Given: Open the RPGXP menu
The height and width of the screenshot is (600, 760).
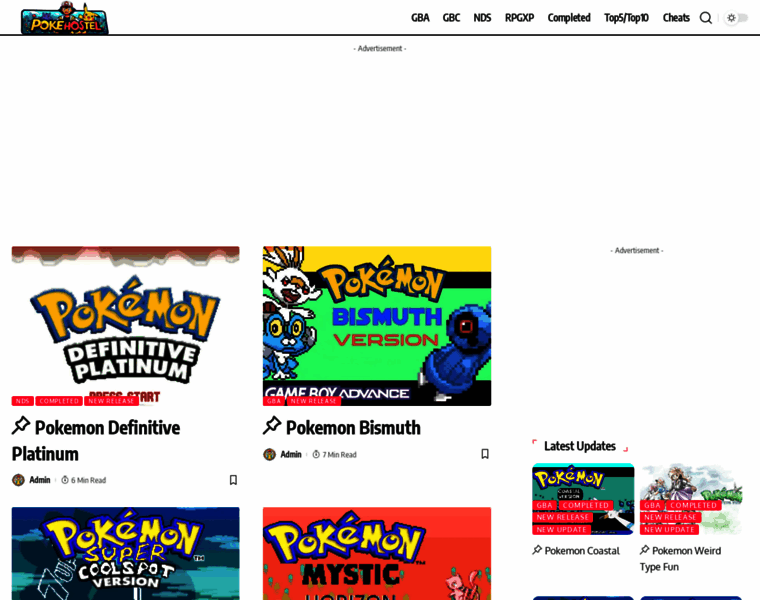Looking at the screenshot, I should coord(519,18).
